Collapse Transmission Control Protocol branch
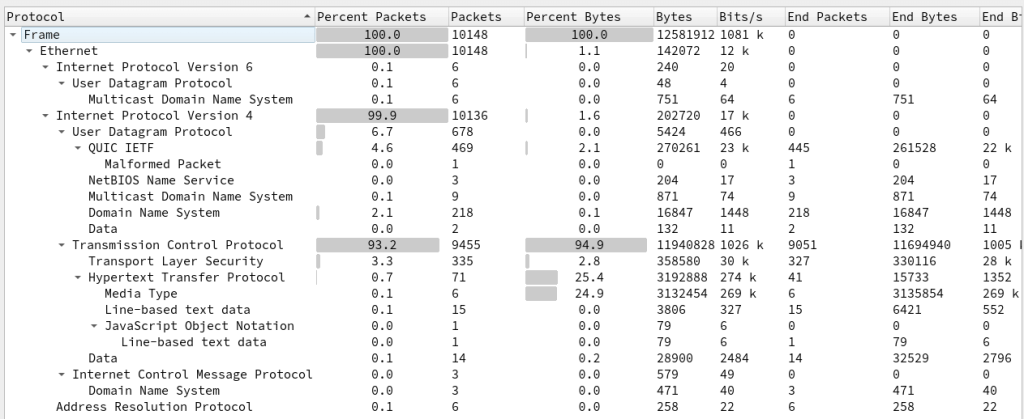 [61, 245]
